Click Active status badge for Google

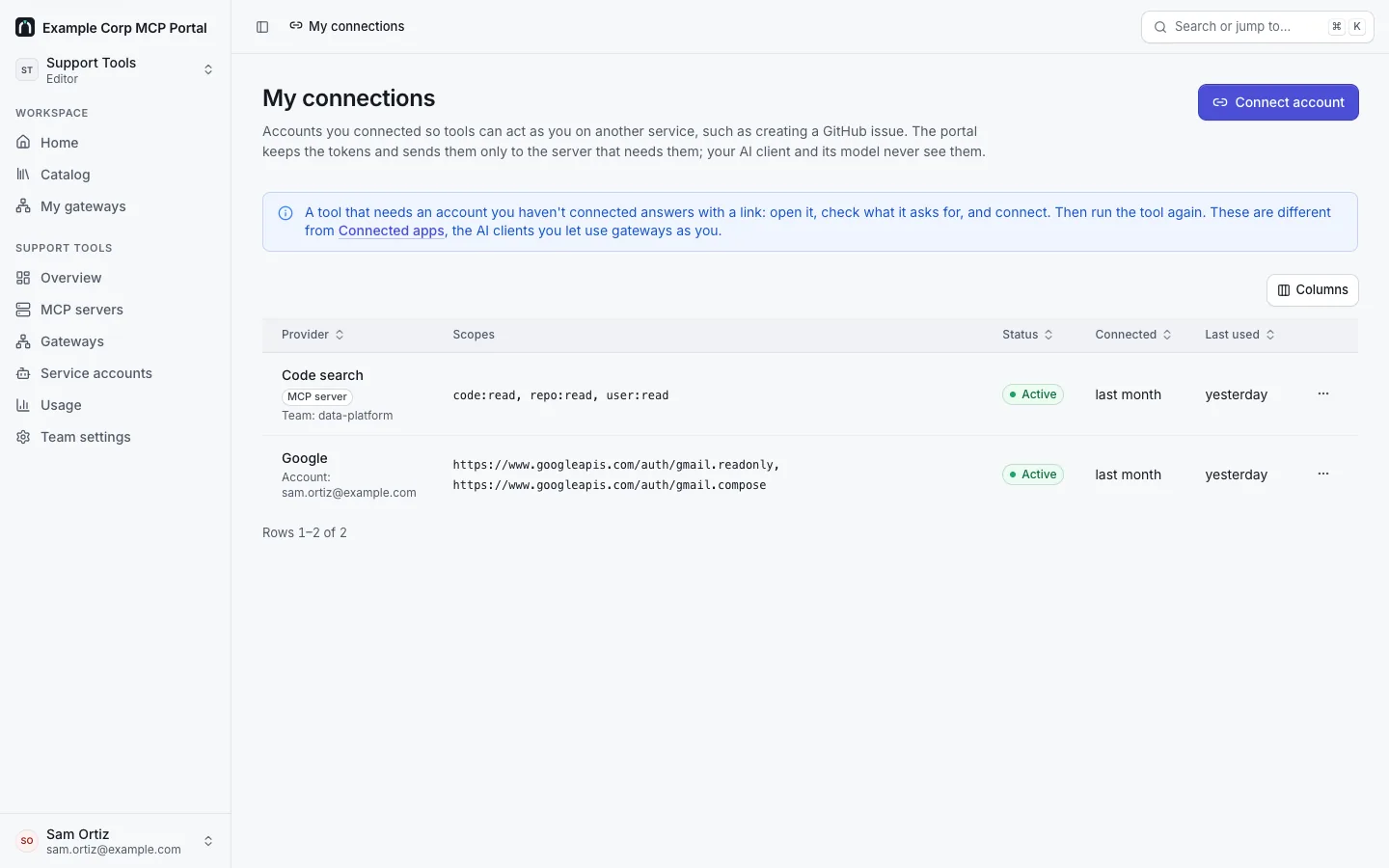[x=1033, y=475]
